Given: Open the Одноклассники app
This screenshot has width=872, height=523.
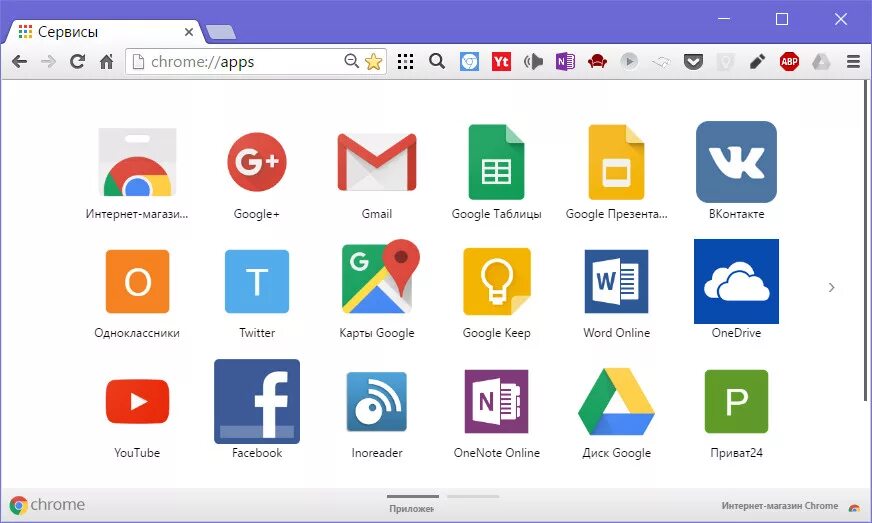Looking at the screenshot, I should pos(137,282).
